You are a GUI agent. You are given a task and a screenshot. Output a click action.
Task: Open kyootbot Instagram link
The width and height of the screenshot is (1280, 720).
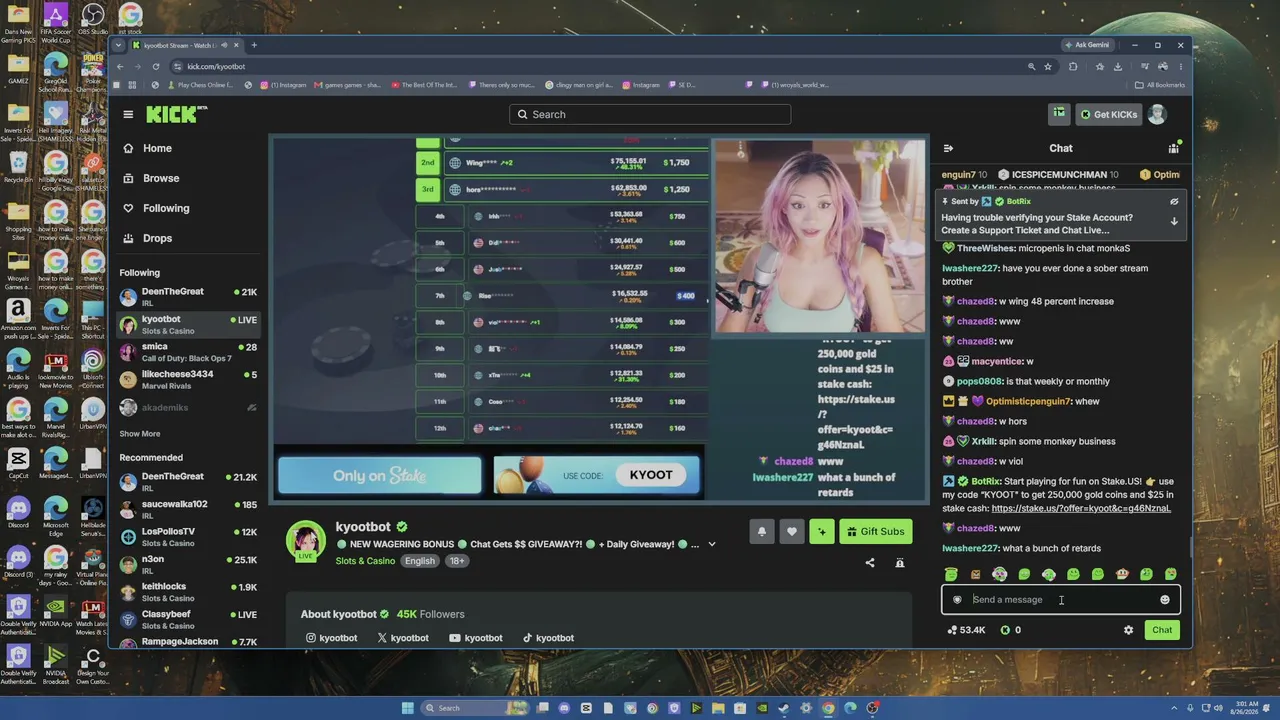coord(331,638)
